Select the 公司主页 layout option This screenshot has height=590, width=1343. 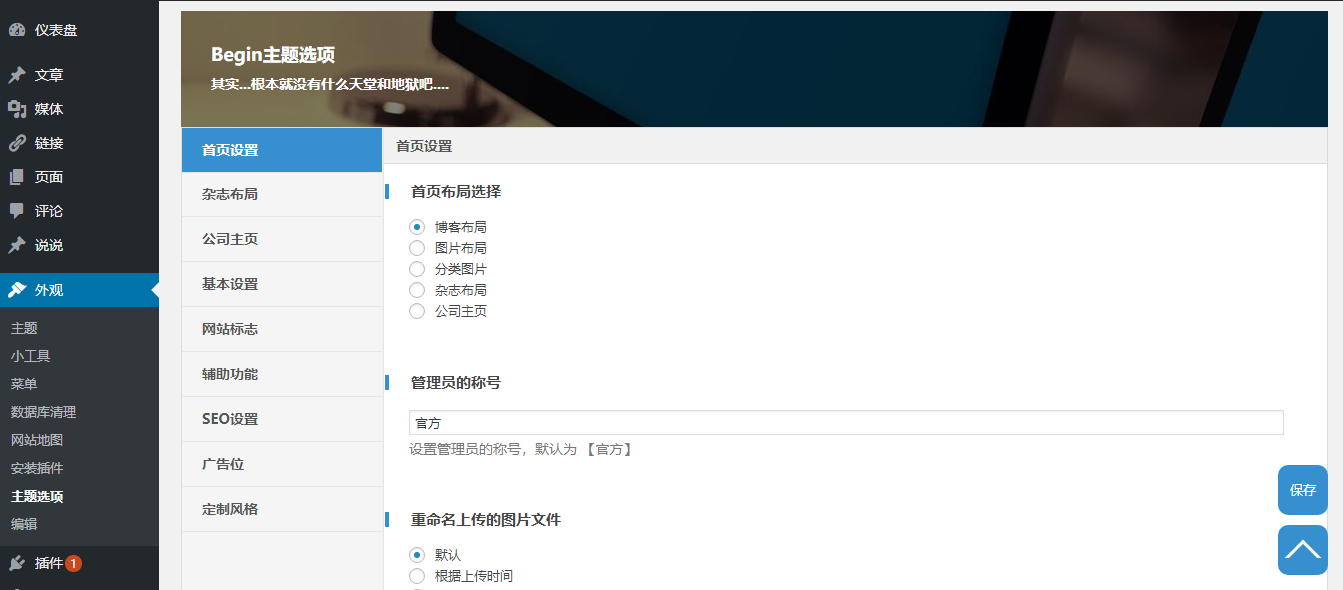point(417,311)
